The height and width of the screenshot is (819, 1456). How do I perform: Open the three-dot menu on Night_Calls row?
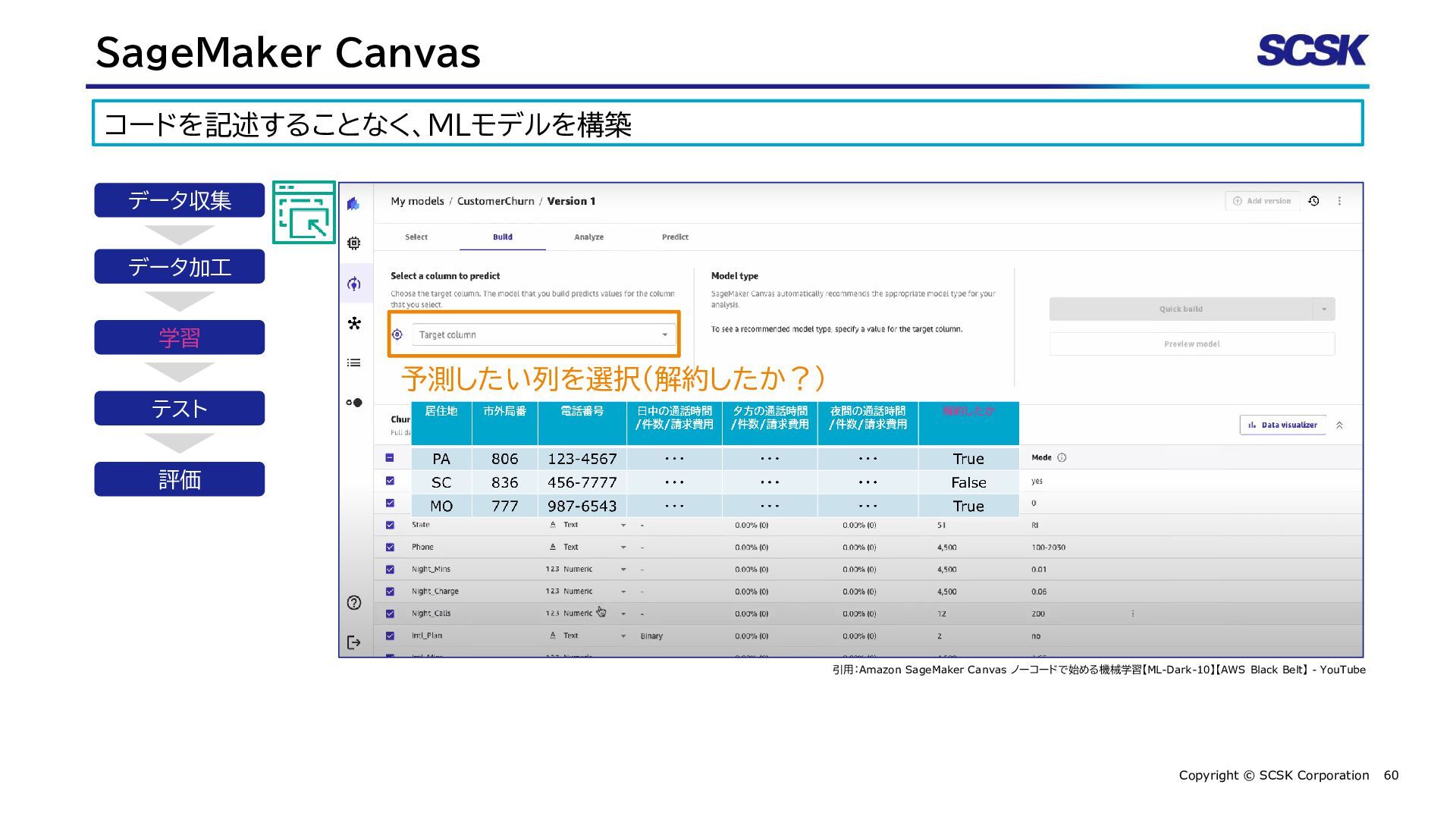point(1133,613)
